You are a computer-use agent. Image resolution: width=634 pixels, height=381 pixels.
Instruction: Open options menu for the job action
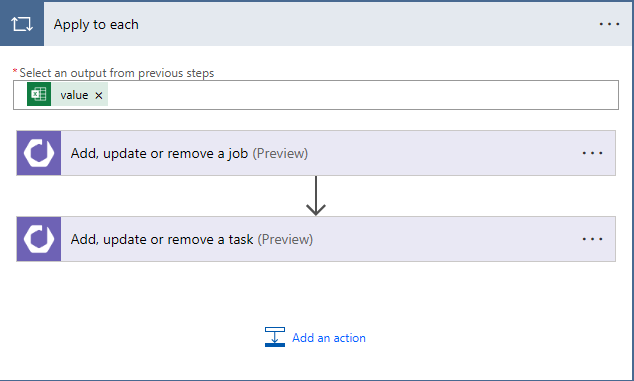pyautogui.click(x=592, y=153)
